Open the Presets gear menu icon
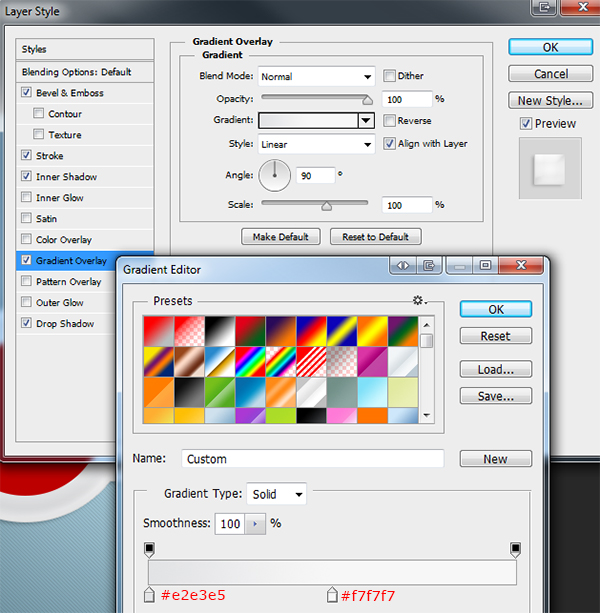The width and height of the screenshot is (600, 613). (419, 300)
